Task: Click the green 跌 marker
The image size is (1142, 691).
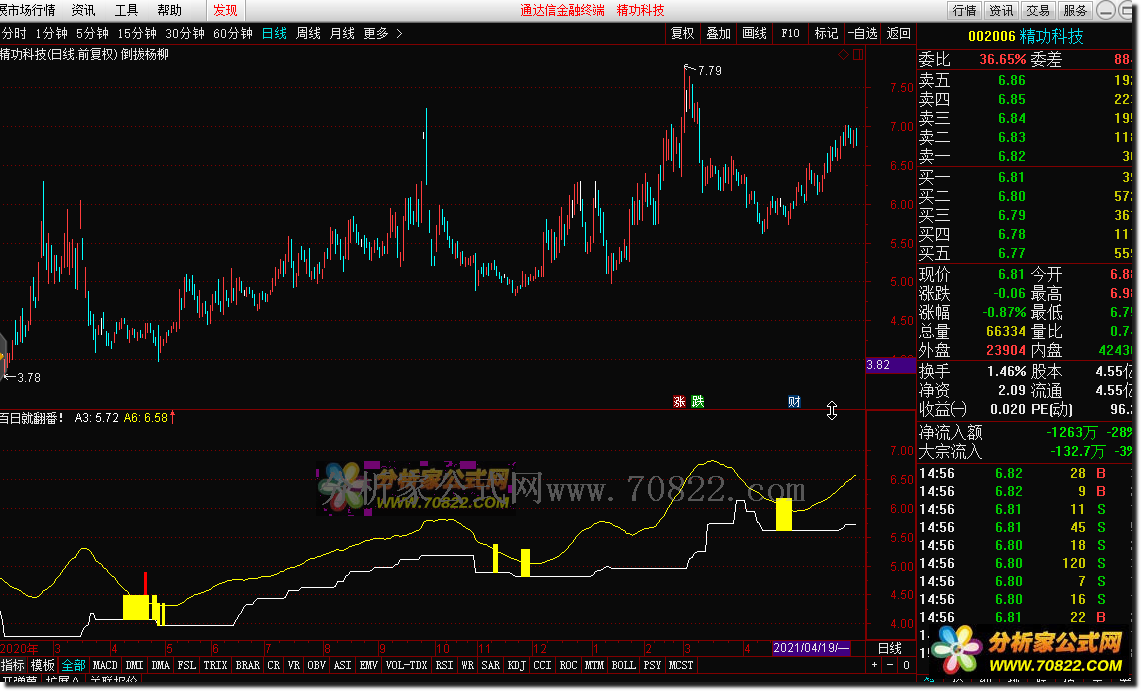Action: click(698, 401)
